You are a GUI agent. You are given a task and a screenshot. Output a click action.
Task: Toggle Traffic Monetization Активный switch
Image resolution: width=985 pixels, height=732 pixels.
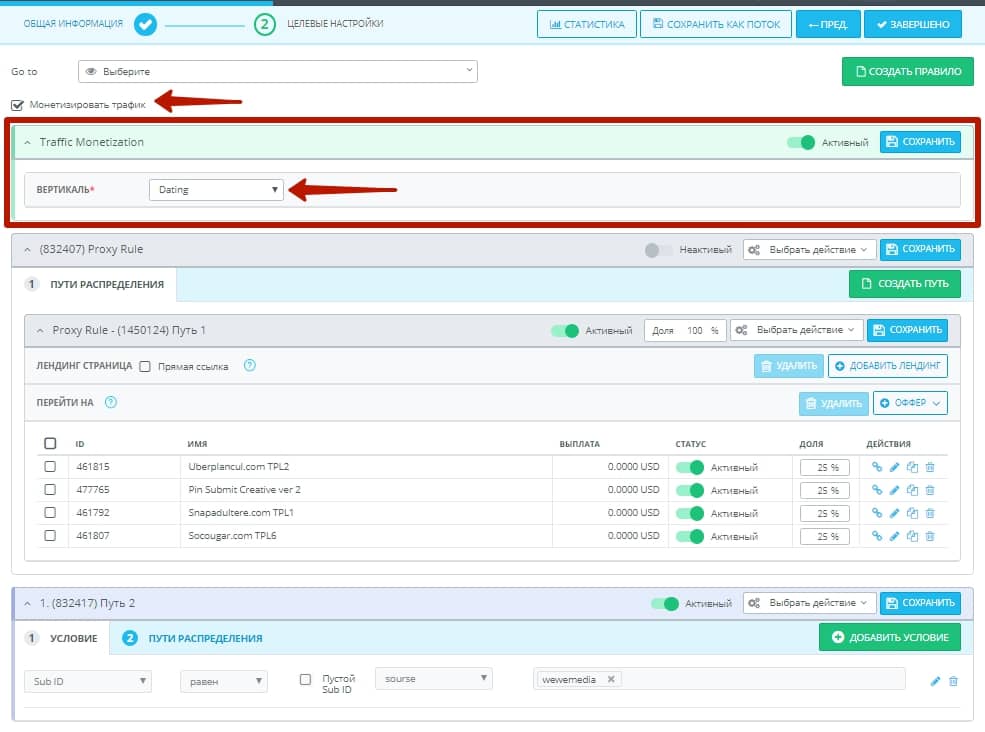pyautogui.click(x=801, y=143)
